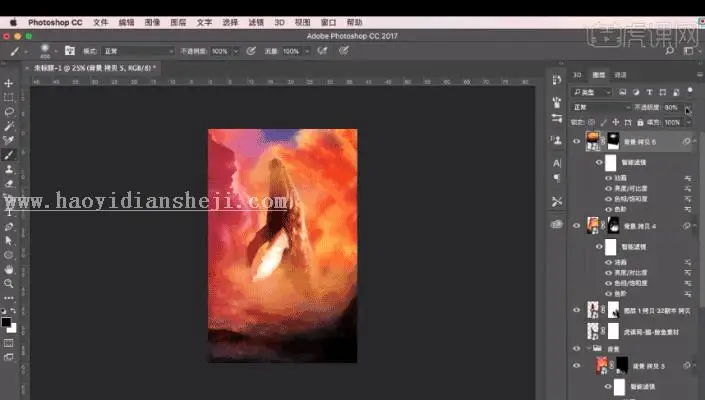Select the Magic Wand tool
Image resolution: width=705 pixels, height=400 pixels.
[x=9, y=126]
